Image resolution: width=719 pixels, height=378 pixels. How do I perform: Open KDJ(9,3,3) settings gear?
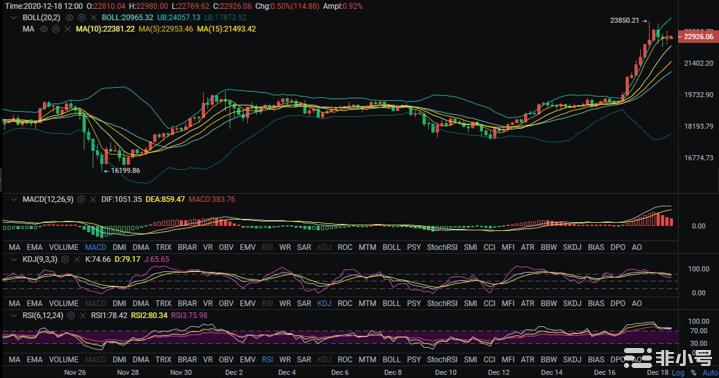pos(65,259)
